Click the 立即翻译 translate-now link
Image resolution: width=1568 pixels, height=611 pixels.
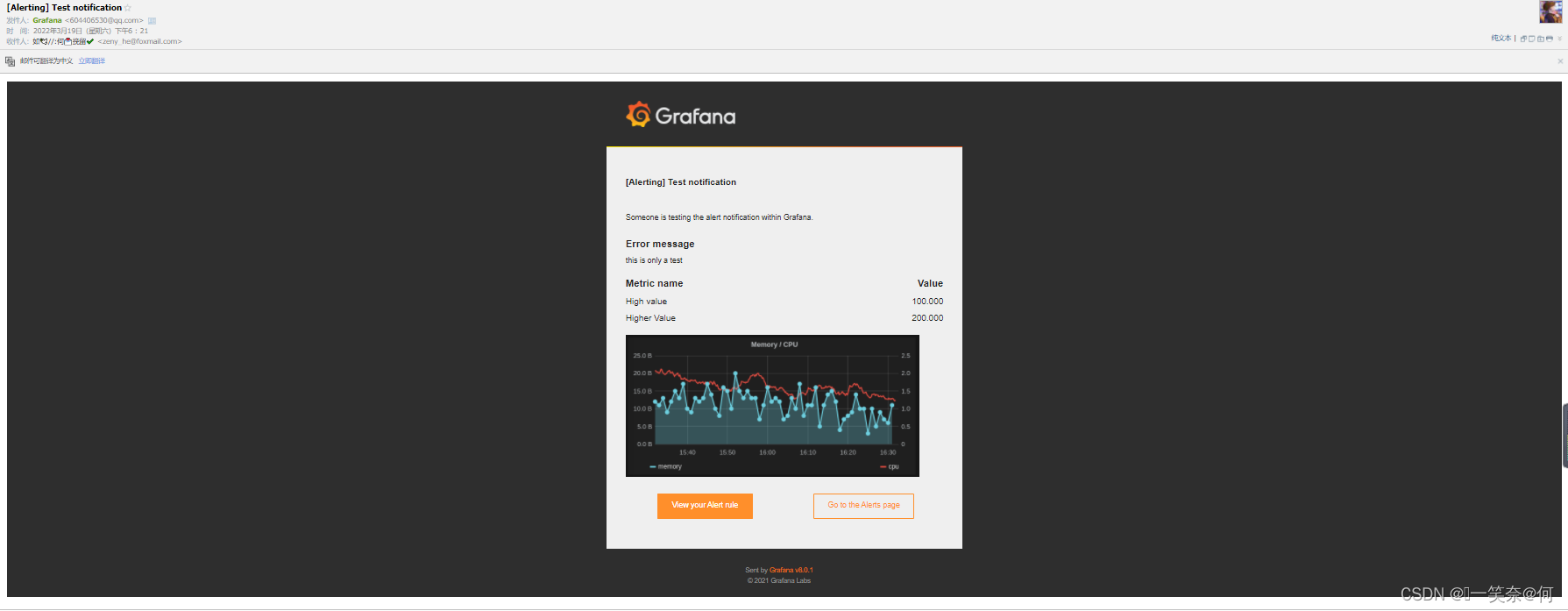pos(92,61)
